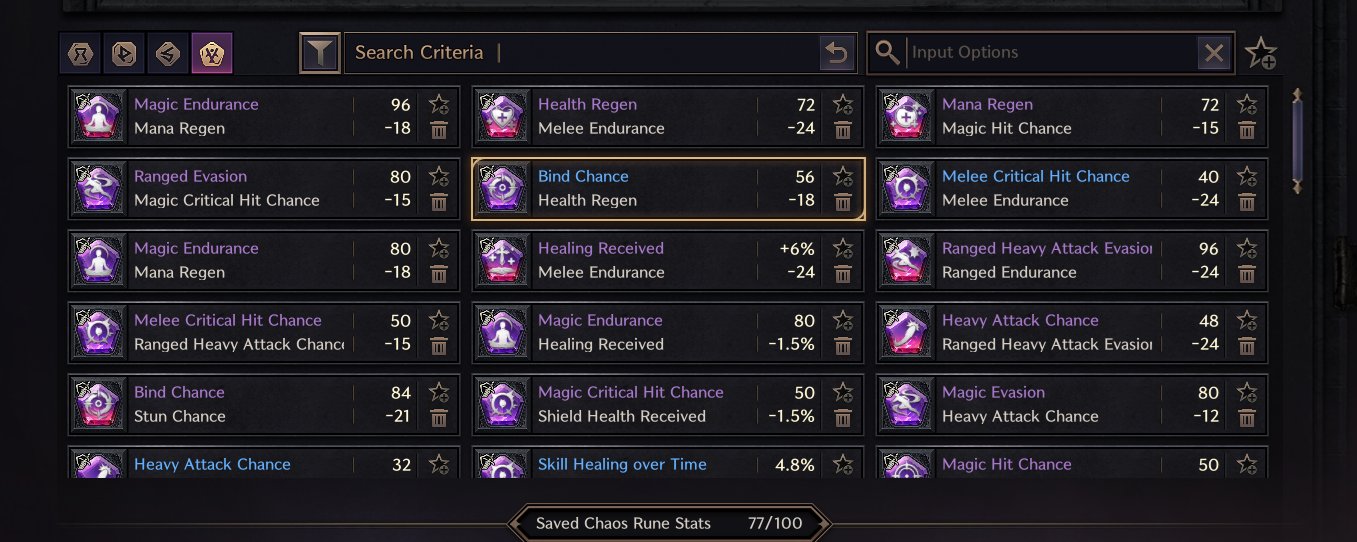Open the funnel filter options
1357x542 pixels.
click(319, 53)
